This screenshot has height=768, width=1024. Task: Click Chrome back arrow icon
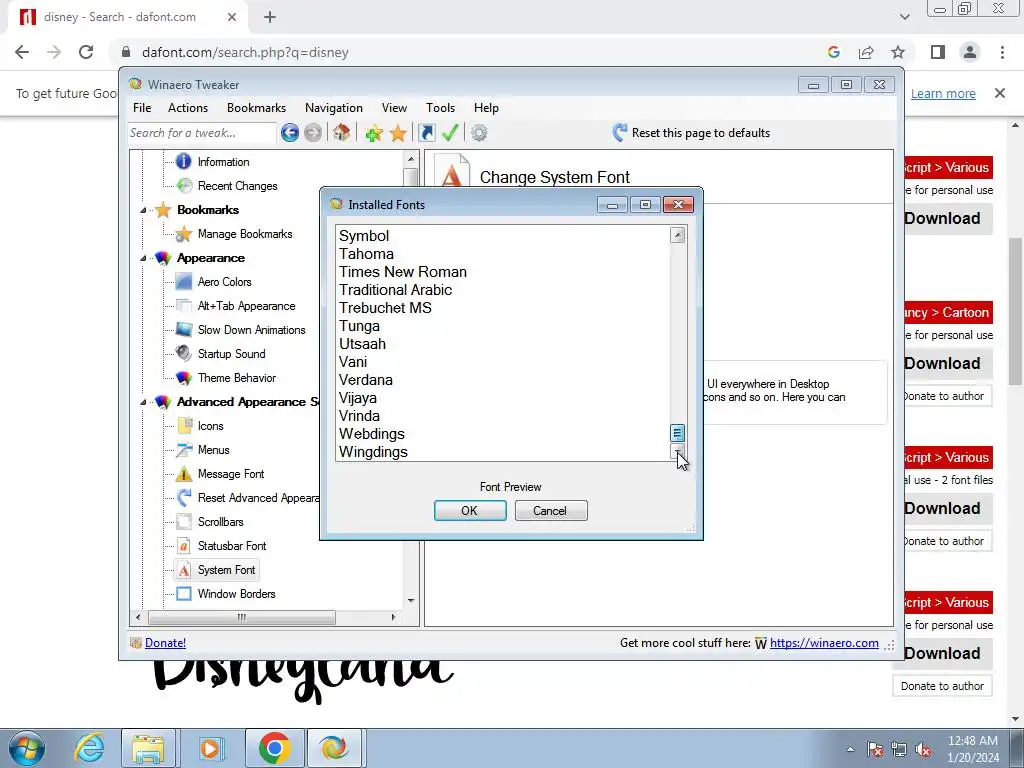pyautogui.click(x=22, y=52)
